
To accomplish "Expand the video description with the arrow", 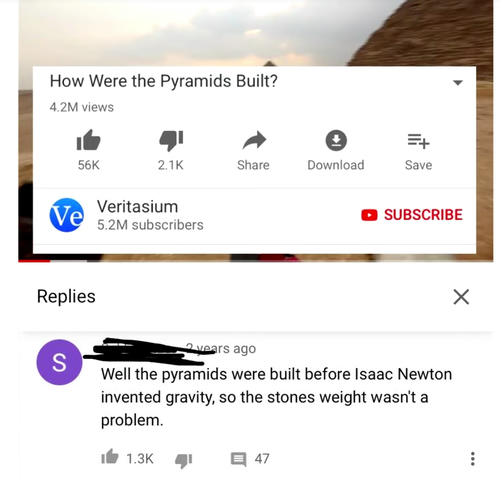I will tap(458, 82).
